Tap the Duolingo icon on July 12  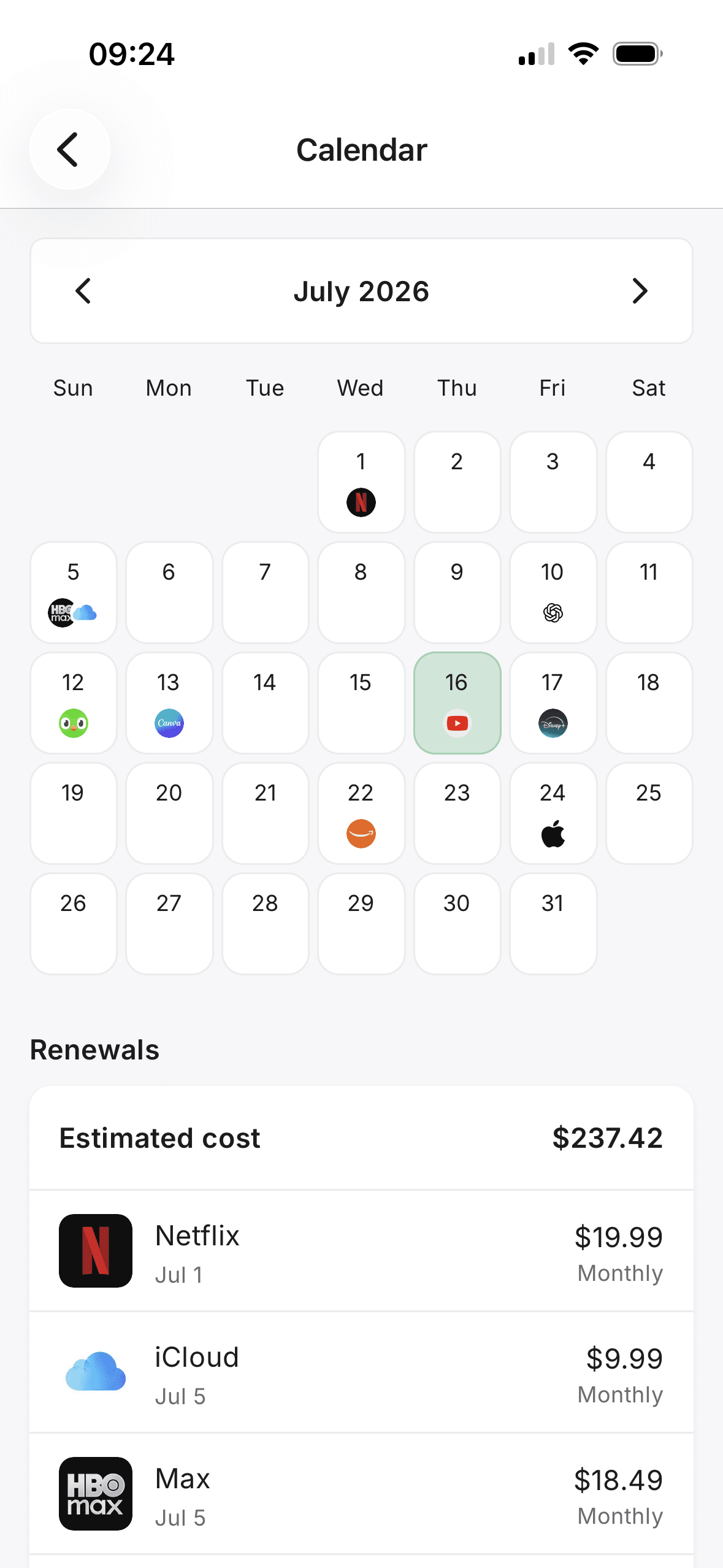pyautogui.click(x=74, y=723)
